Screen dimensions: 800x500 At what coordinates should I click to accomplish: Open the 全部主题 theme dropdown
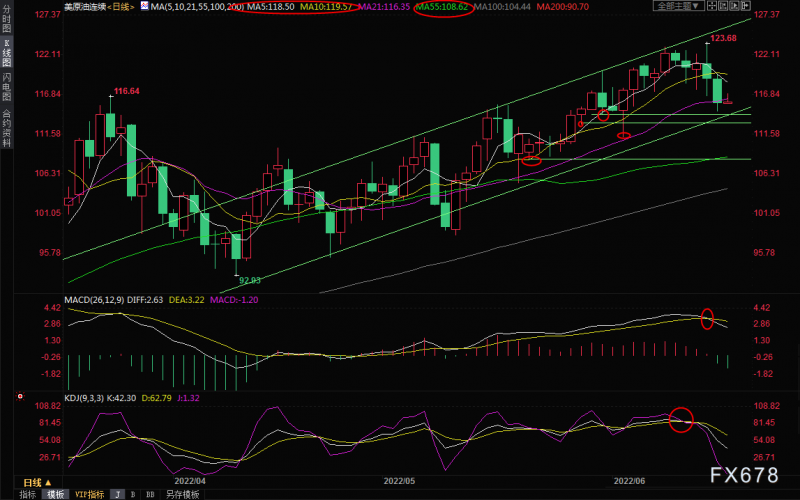tap(679, 6)
